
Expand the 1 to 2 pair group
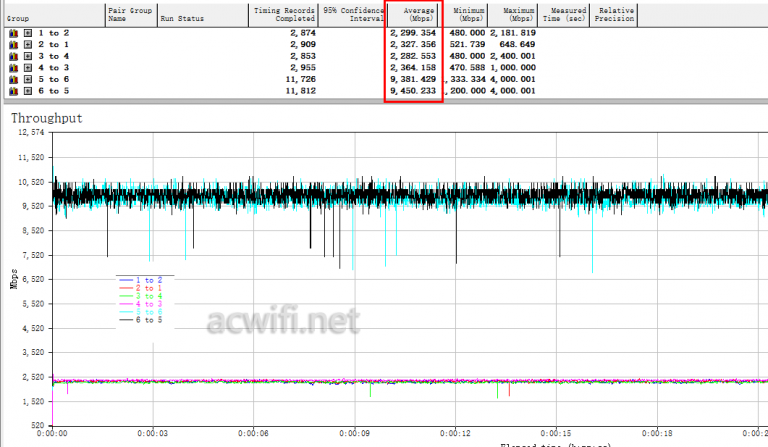[x=28, y=33]
